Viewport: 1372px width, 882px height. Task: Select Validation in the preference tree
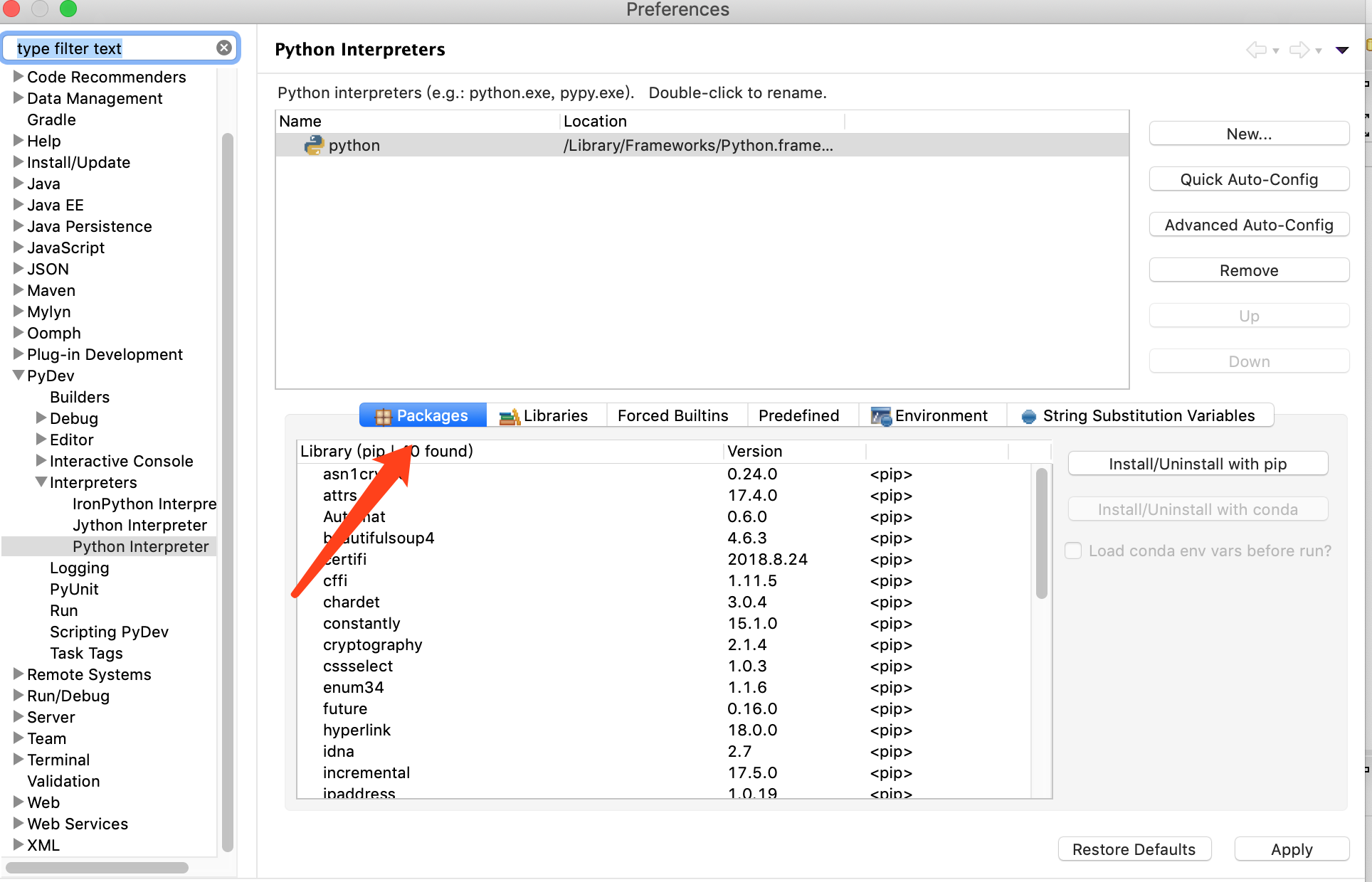pyautogui.click(x=63, y=781)
